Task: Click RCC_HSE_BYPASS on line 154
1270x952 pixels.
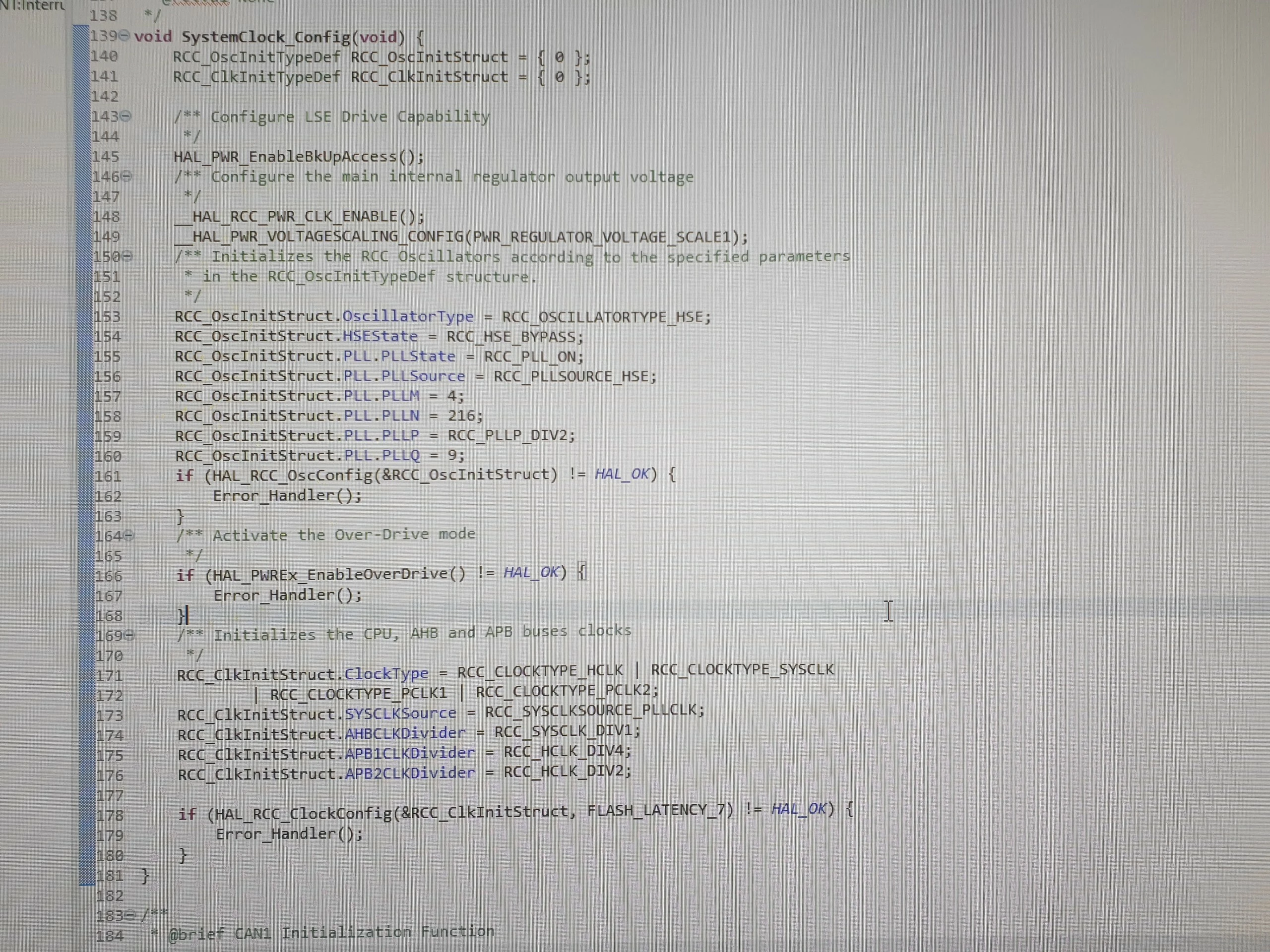Action: [511, 337]
